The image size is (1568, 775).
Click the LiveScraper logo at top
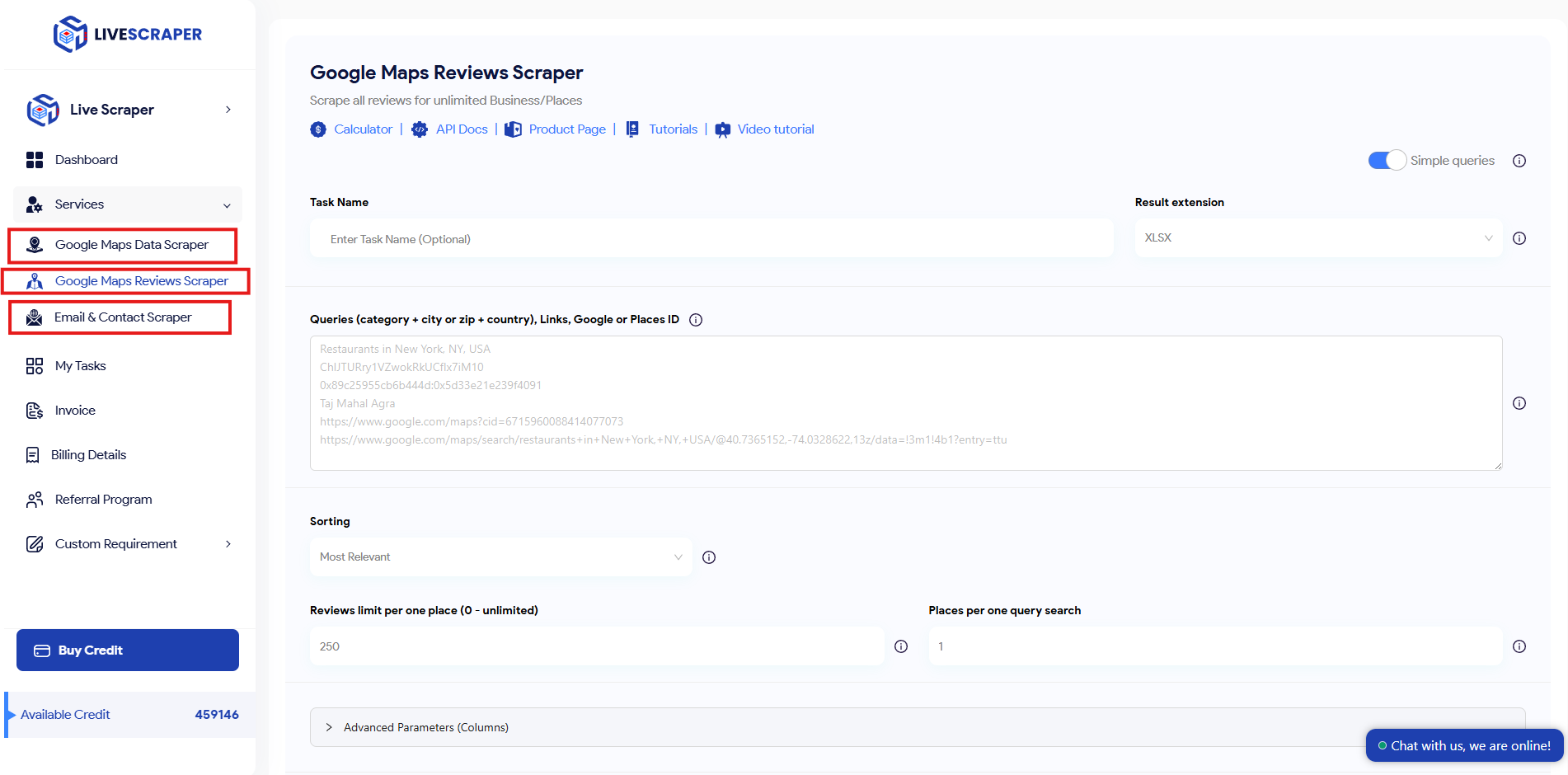point(128,34)
